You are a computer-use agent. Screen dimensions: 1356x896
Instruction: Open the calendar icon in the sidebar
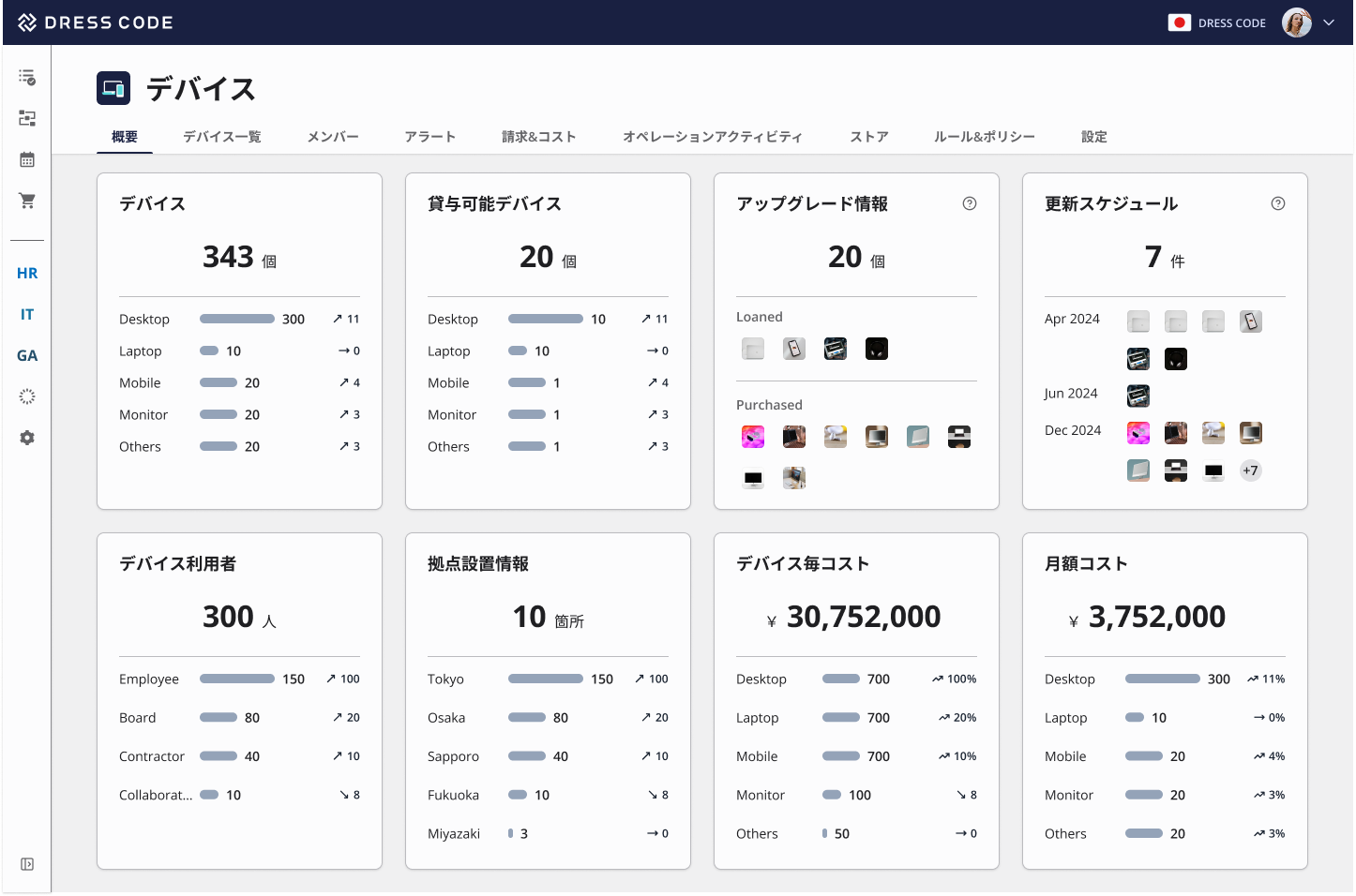(27, 159)
